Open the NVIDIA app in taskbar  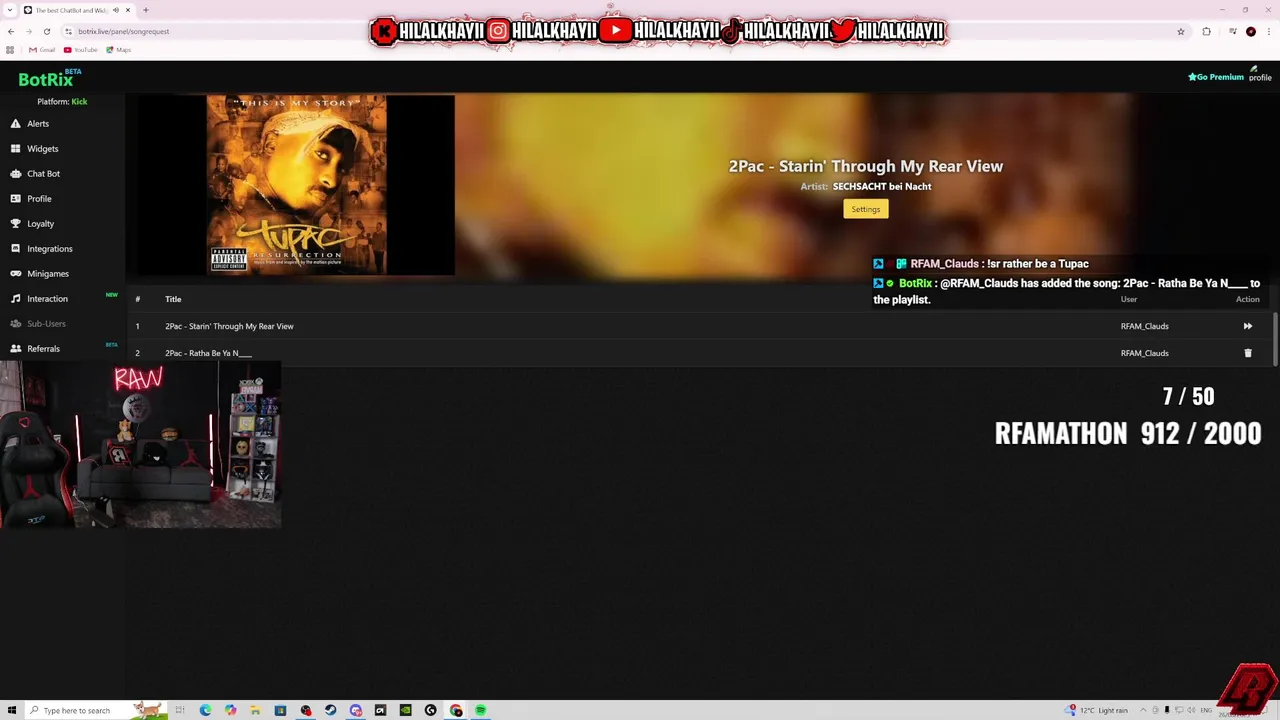click(405, 710)
